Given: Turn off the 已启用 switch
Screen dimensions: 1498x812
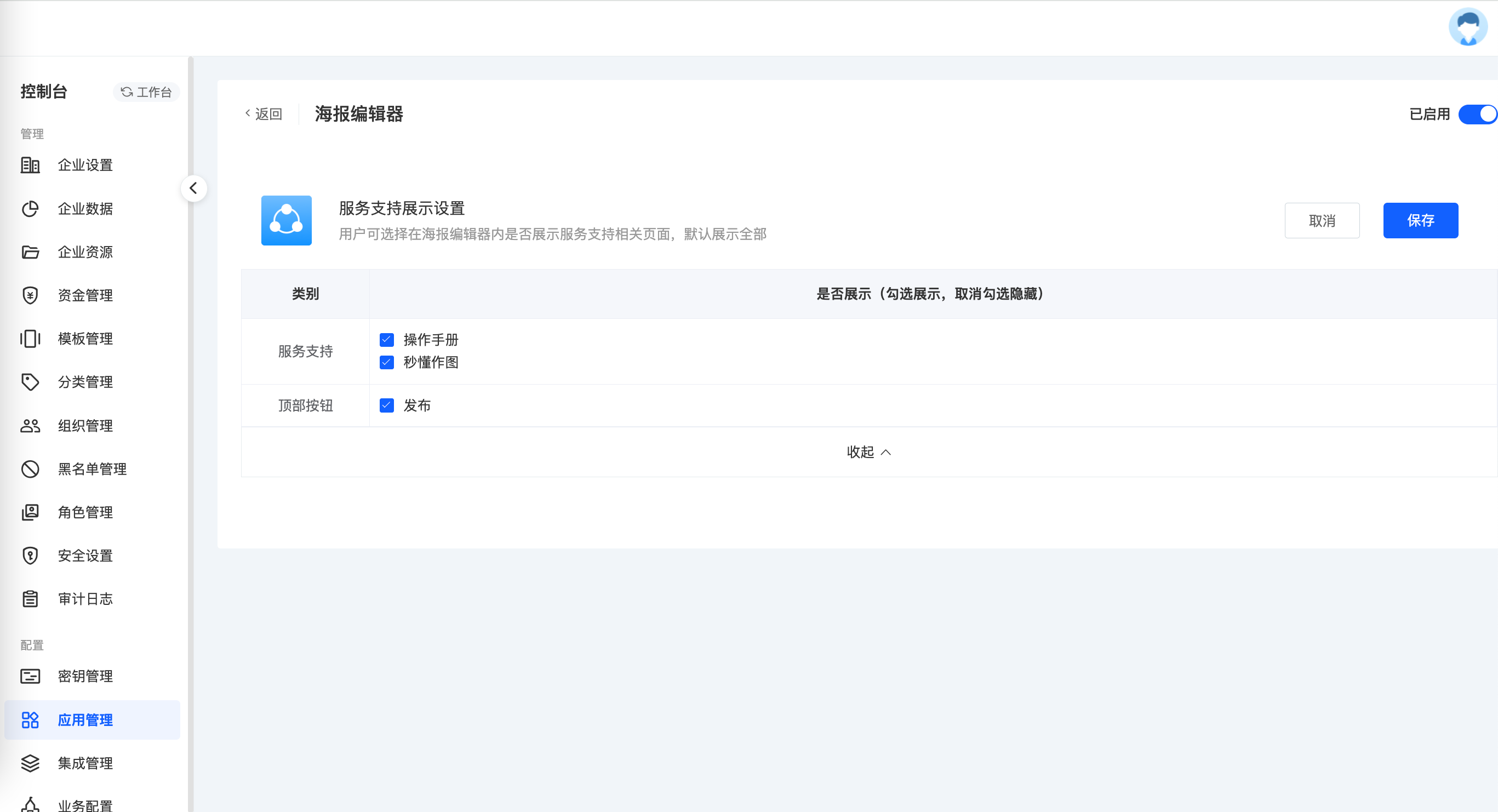Looking at the screenshot, I should (1477, 114).
